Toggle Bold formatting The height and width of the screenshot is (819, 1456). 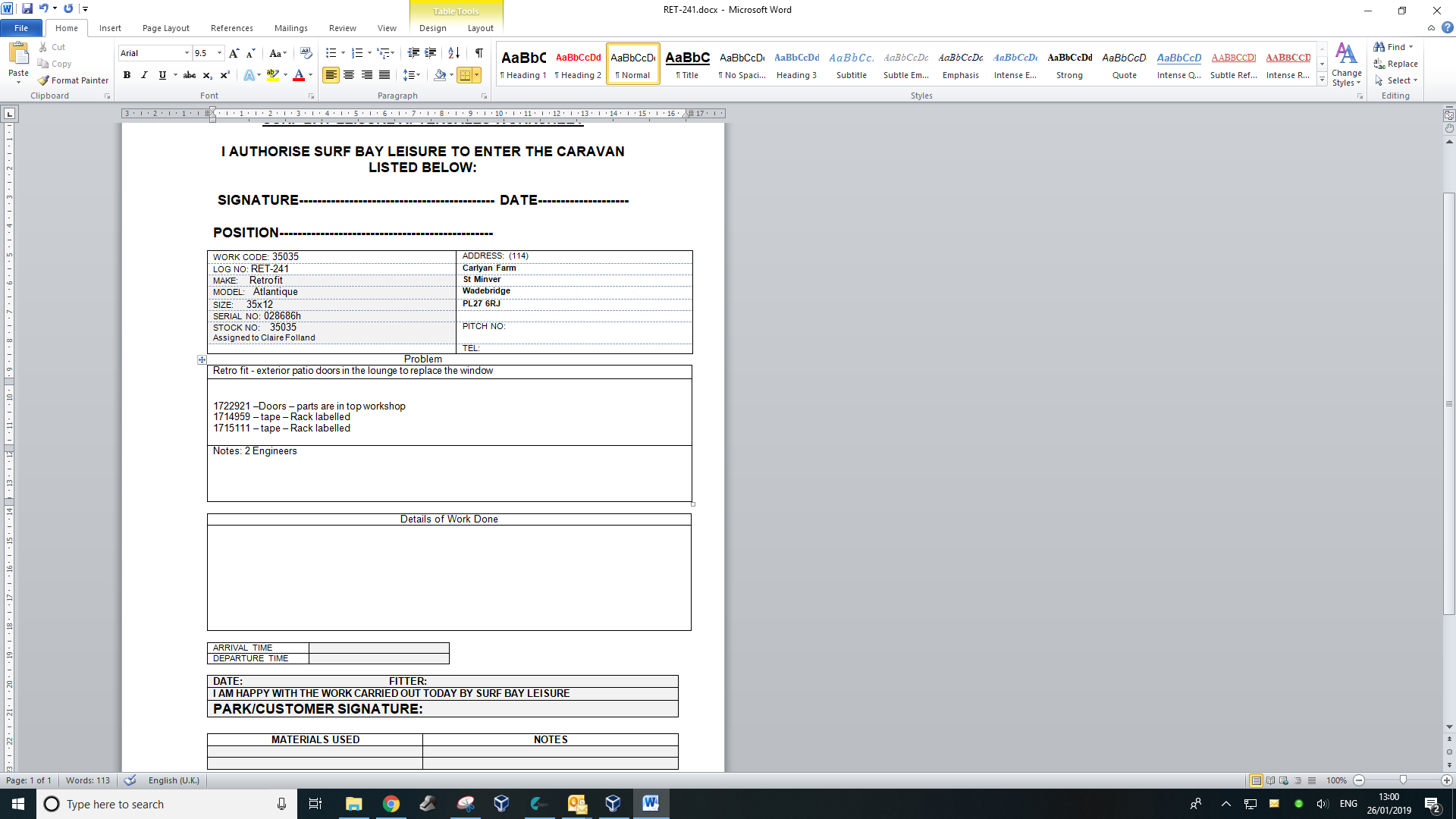pyautogui.click(x=127, y=75)
